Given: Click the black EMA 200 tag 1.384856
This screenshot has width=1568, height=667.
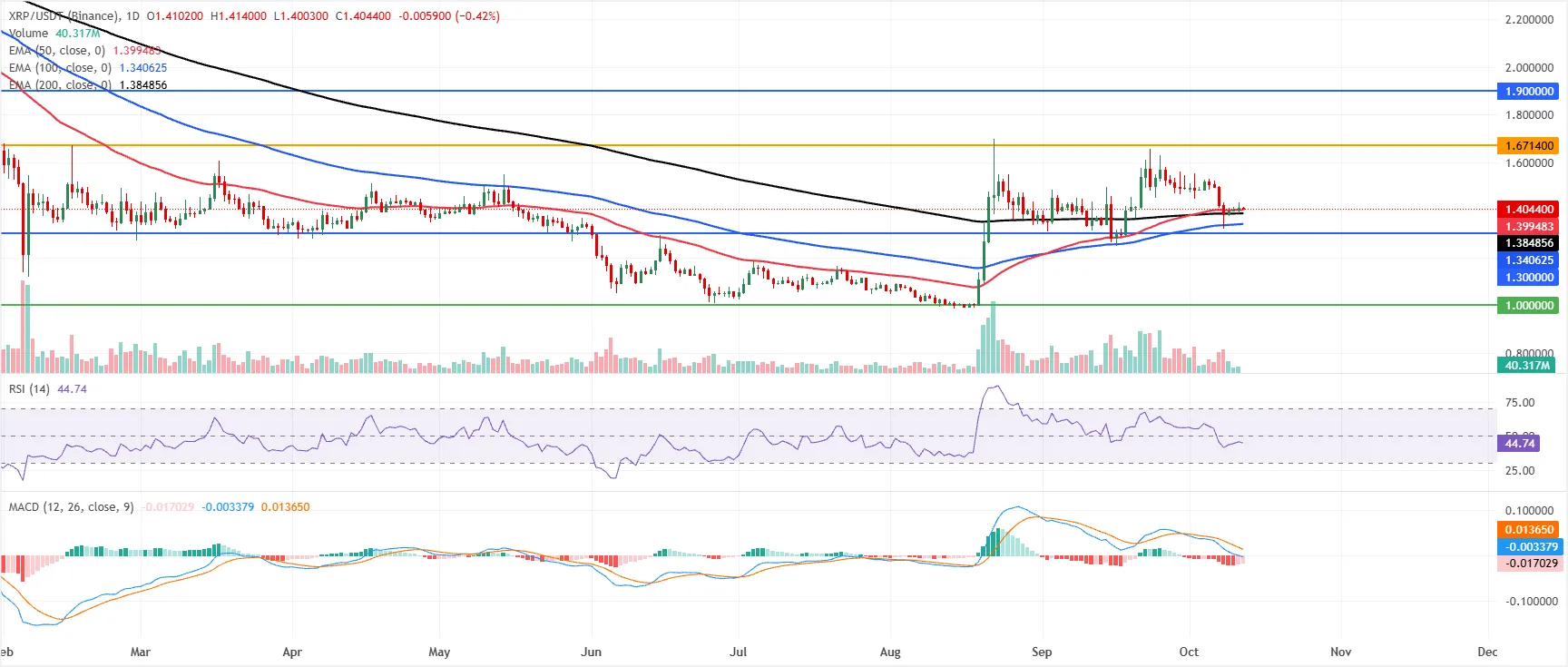Looking at the screenshot, I should [1527, 243].
